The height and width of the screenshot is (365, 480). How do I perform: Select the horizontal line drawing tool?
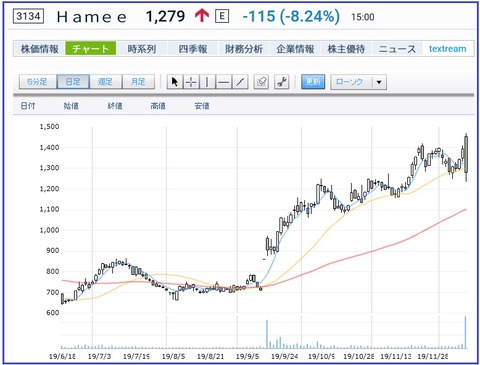(223, 82)
